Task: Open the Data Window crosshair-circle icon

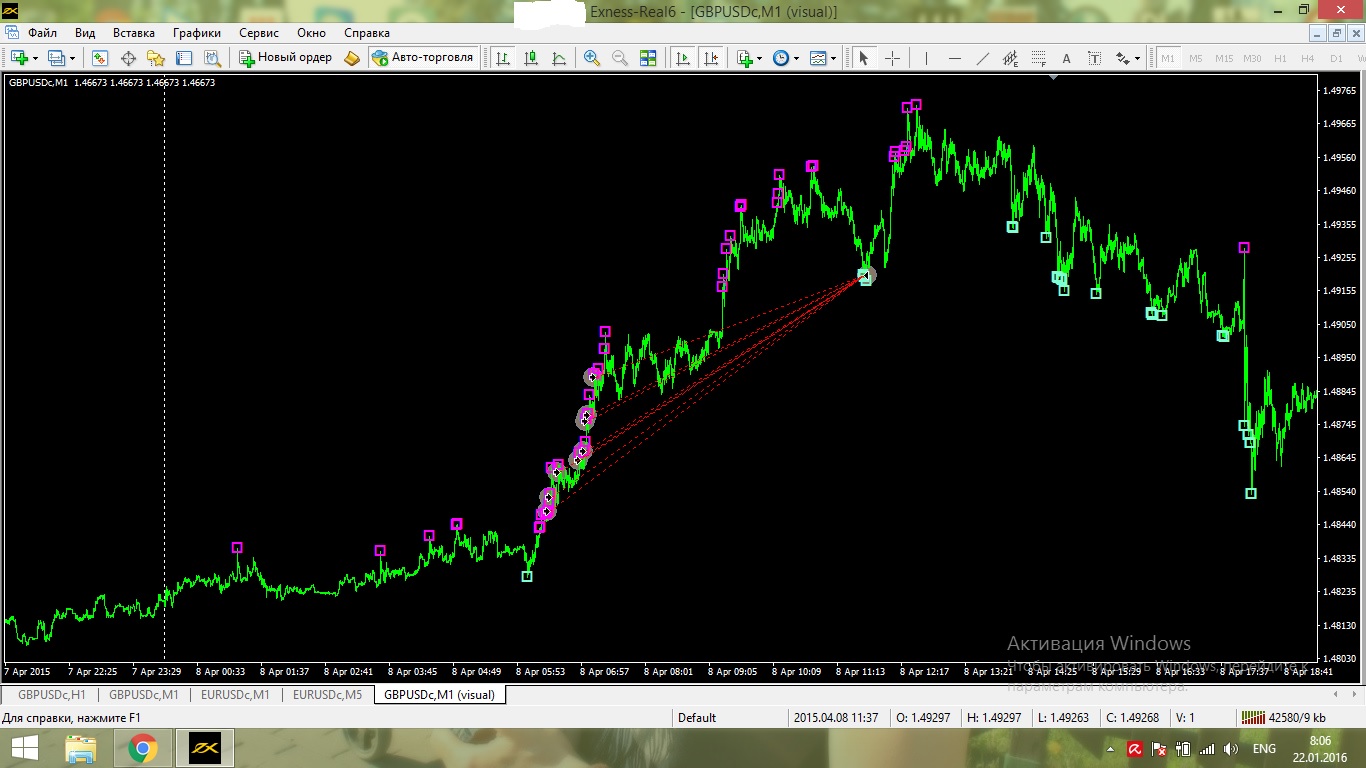Action: click(x=128, y=58)
